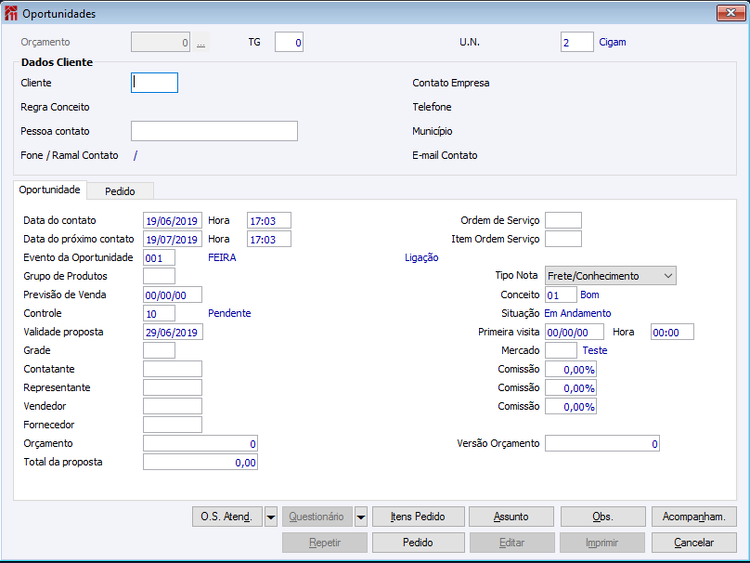Switch to the Pedido tab
Image resolution: width=750 pixels, height=563 pixels.
point(120,191)
